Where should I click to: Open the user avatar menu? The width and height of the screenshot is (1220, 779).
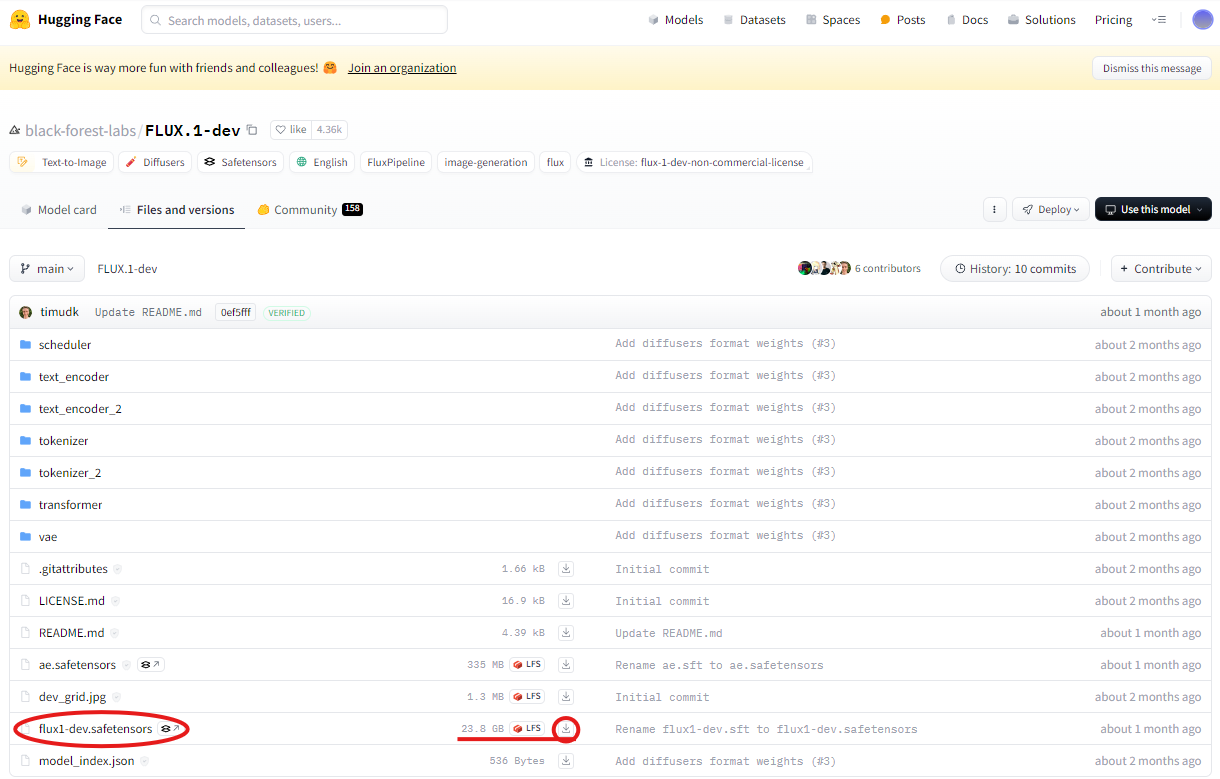1202,20
